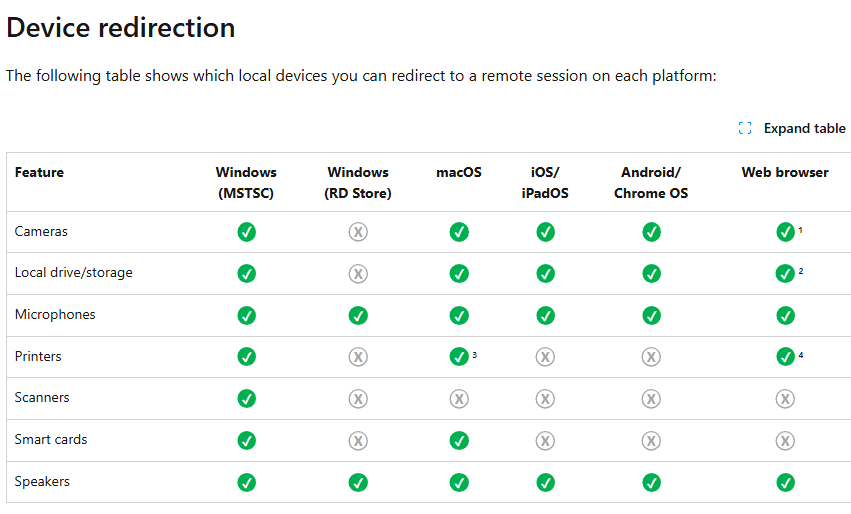Click the Web browser column header
The height and width of the screenshot is (514, 851).
pyautogui.click(x=785, y=172)
